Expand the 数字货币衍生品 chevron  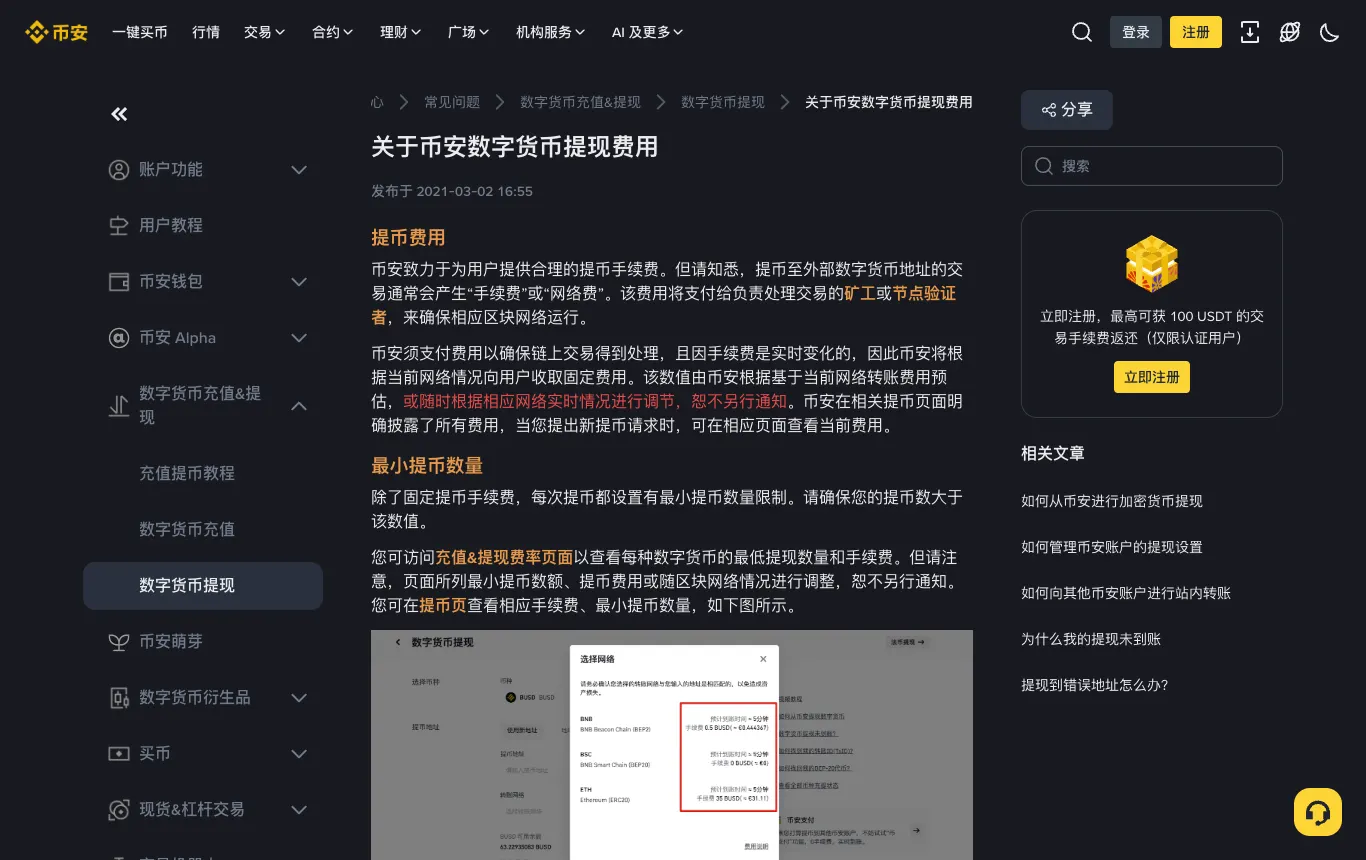299,698
